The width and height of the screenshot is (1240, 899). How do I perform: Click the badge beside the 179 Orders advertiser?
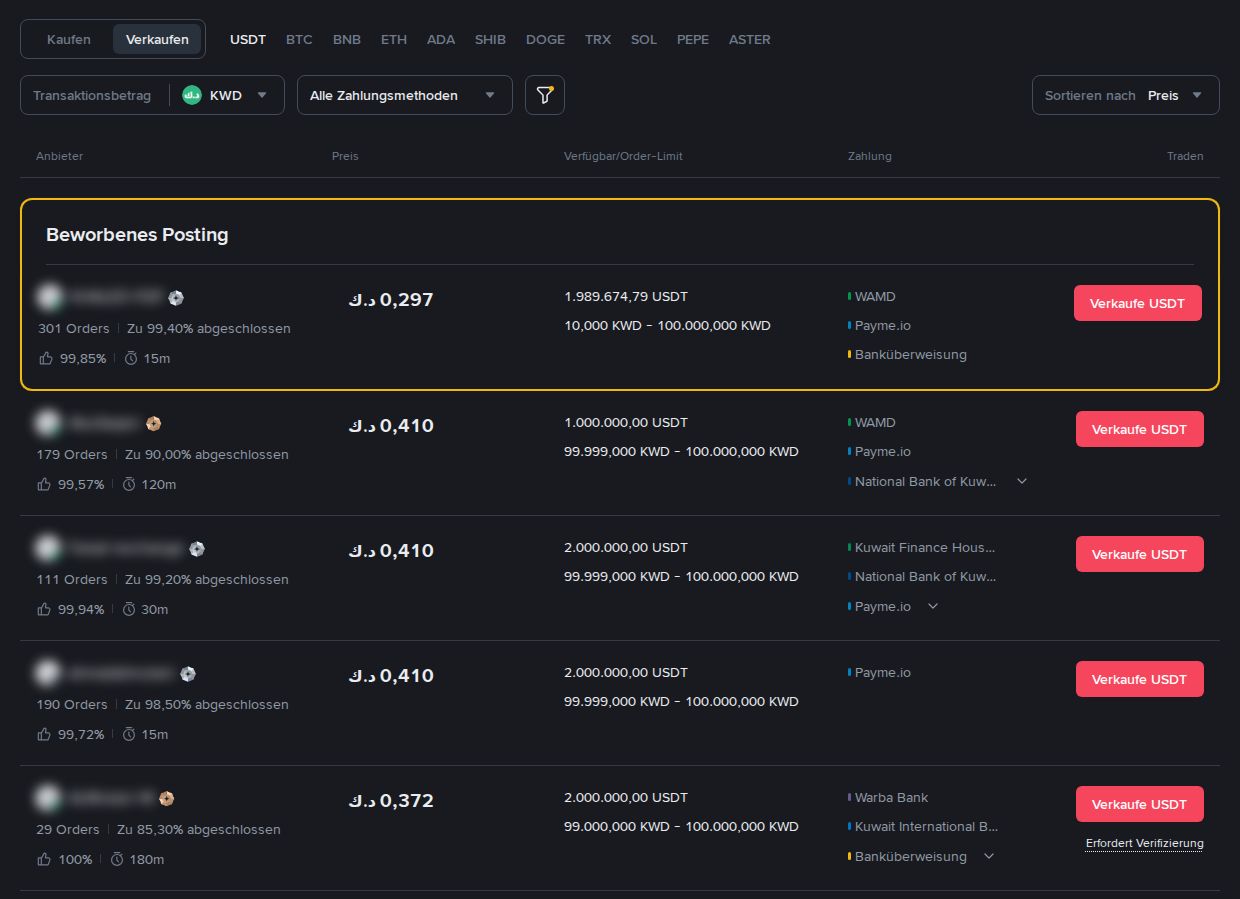pos(153,424)
